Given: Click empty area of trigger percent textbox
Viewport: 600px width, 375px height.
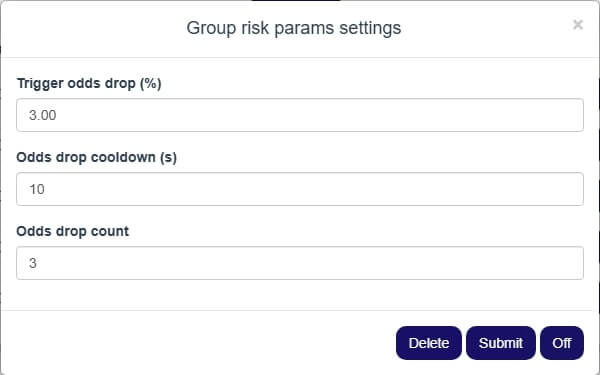Looking at the screenshot, I should [320, 115].
